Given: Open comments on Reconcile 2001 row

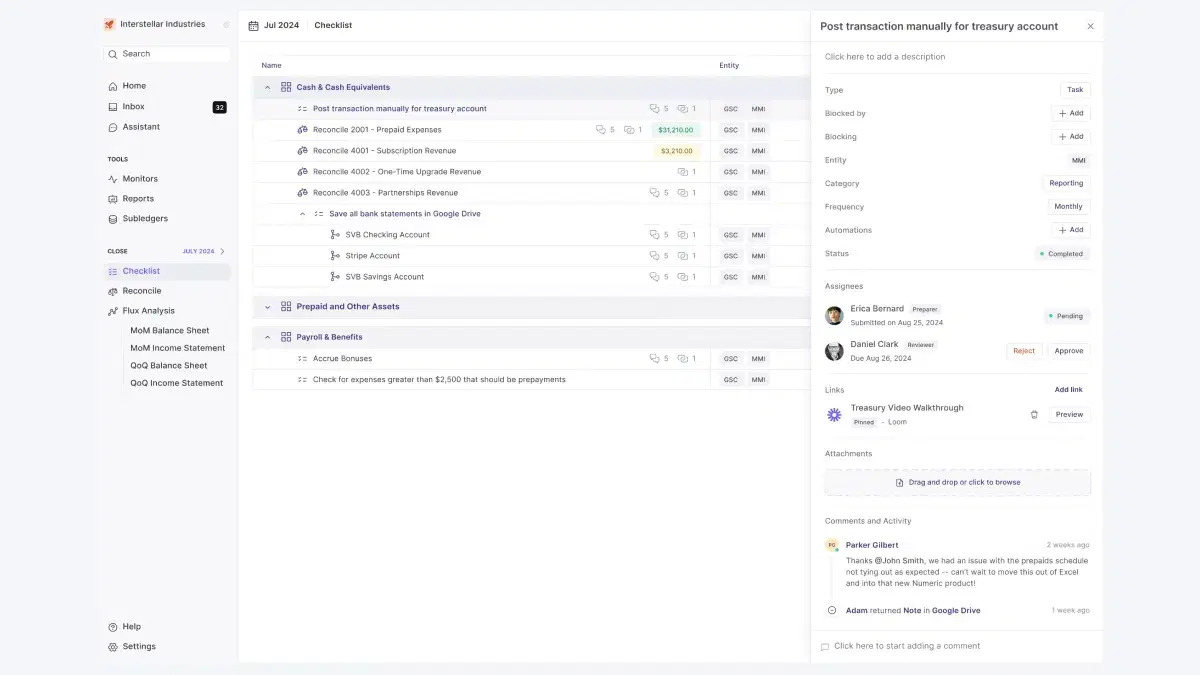Looking at the screenshot, I should click(606, 130).
